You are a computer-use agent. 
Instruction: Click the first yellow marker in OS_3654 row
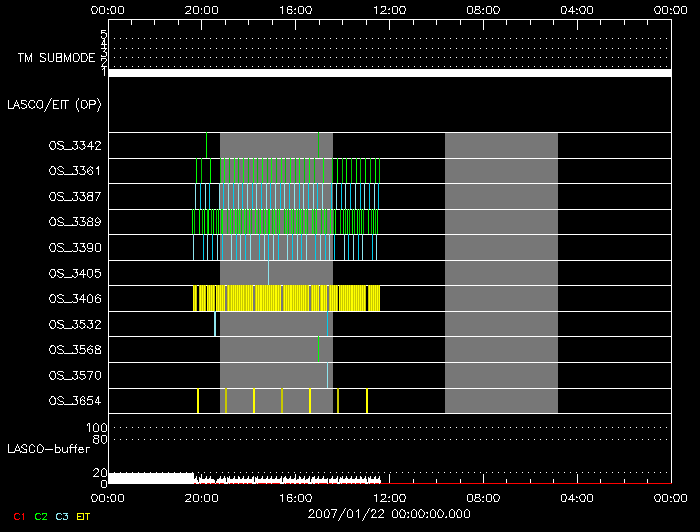click(x=198, y=400)
